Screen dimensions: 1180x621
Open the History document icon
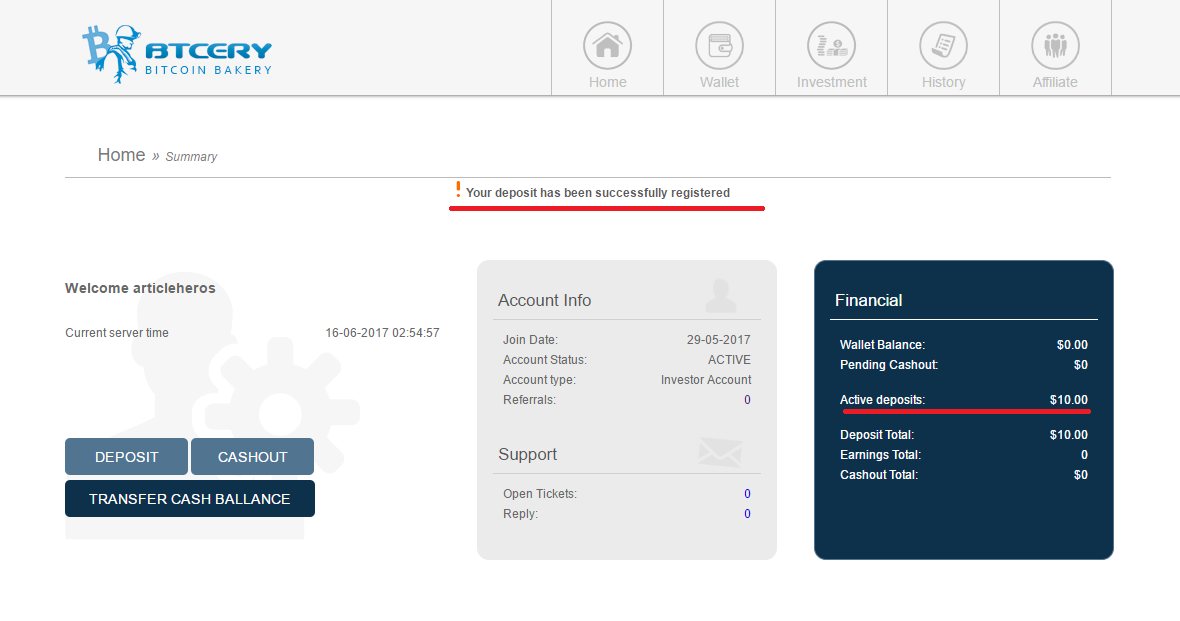click(x=944, y=46)
